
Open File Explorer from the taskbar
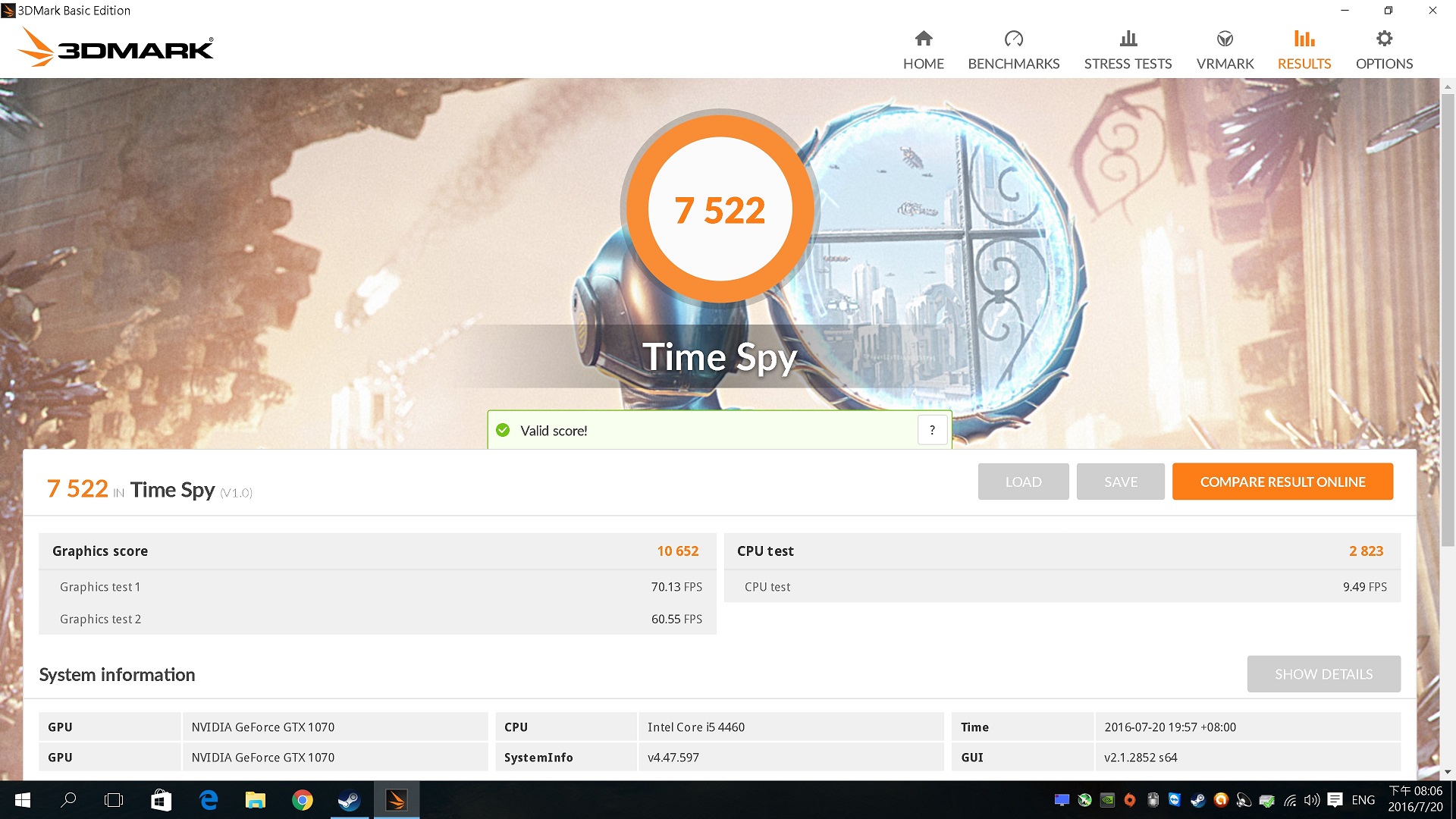[x=255, y=800]
